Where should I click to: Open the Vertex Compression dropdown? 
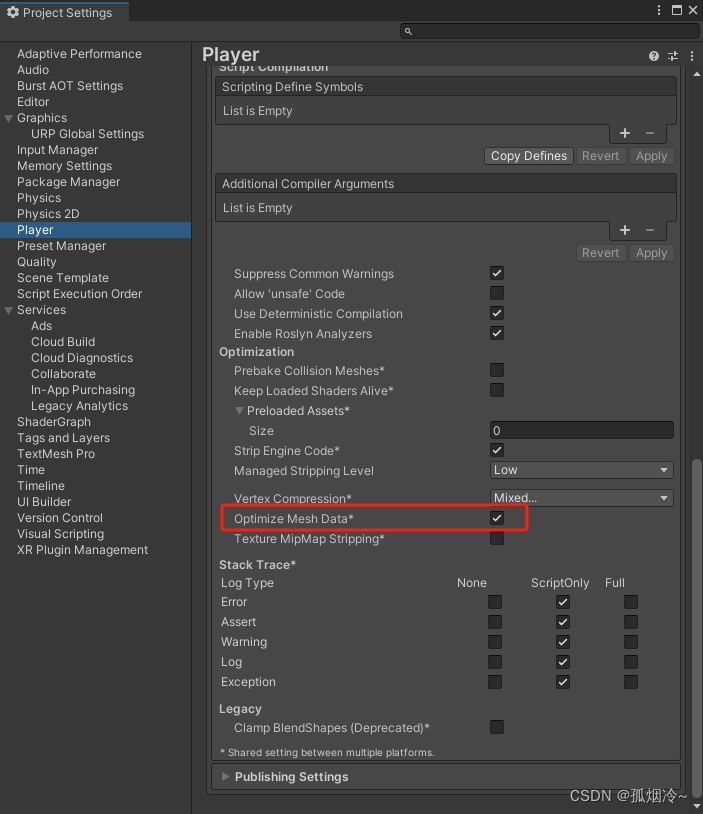coord(581,497)
